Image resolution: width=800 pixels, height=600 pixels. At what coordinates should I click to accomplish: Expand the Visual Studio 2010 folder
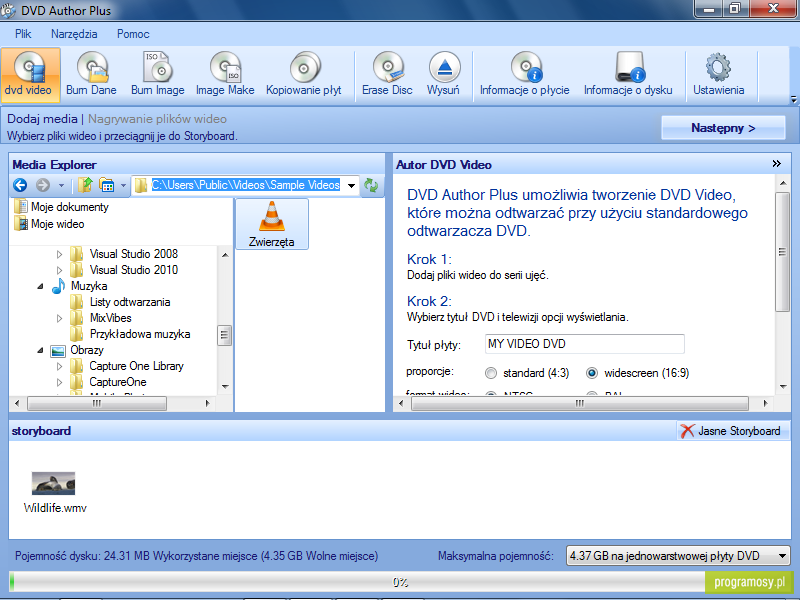pos(59,270)
